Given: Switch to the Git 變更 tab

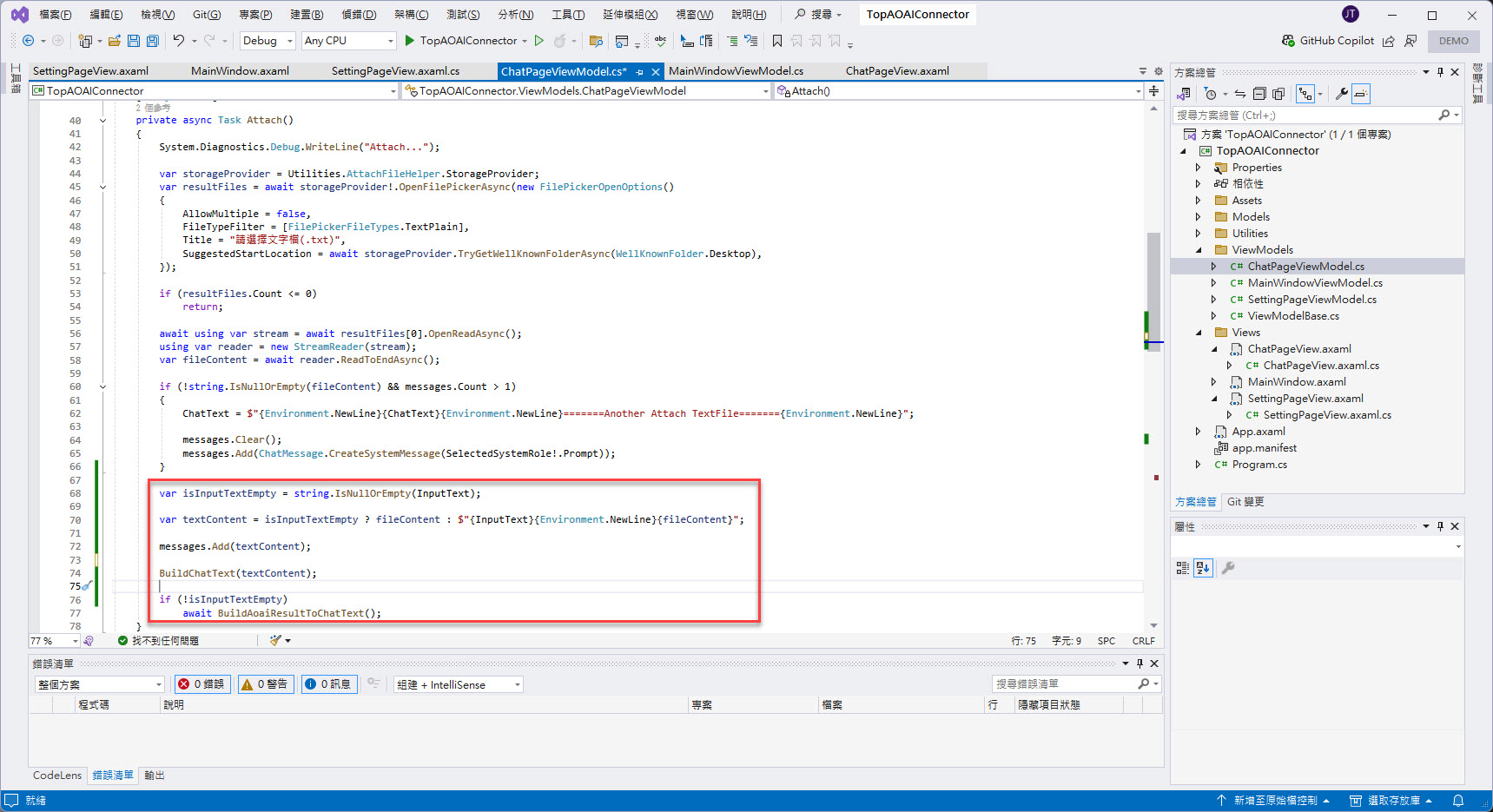Looking at the screenshot, I should (x=1245, y=502).
